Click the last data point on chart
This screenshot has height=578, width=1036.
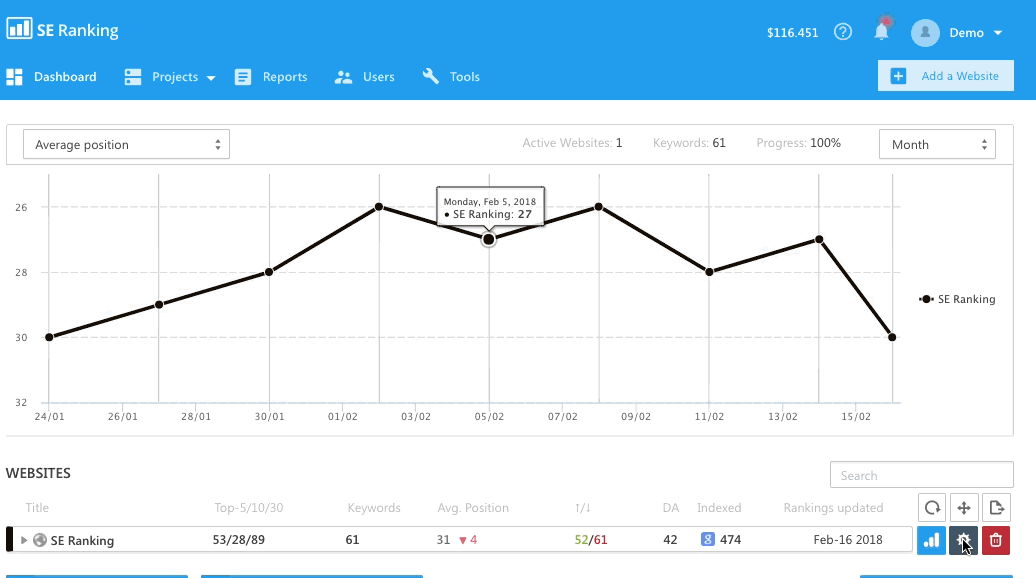892,337
